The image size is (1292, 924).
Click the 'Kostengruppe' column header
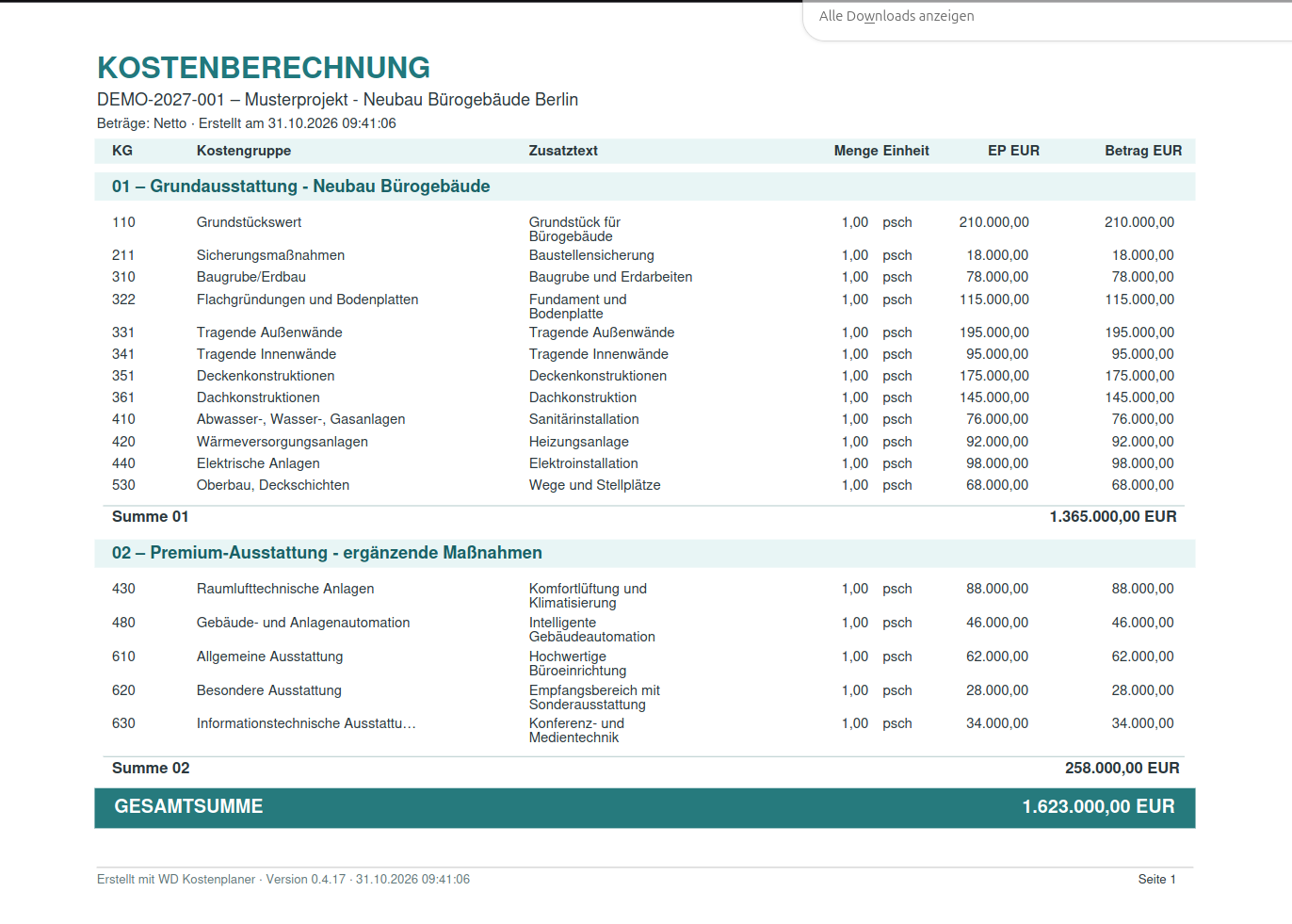pyautogui.click(x=244, y=151)
